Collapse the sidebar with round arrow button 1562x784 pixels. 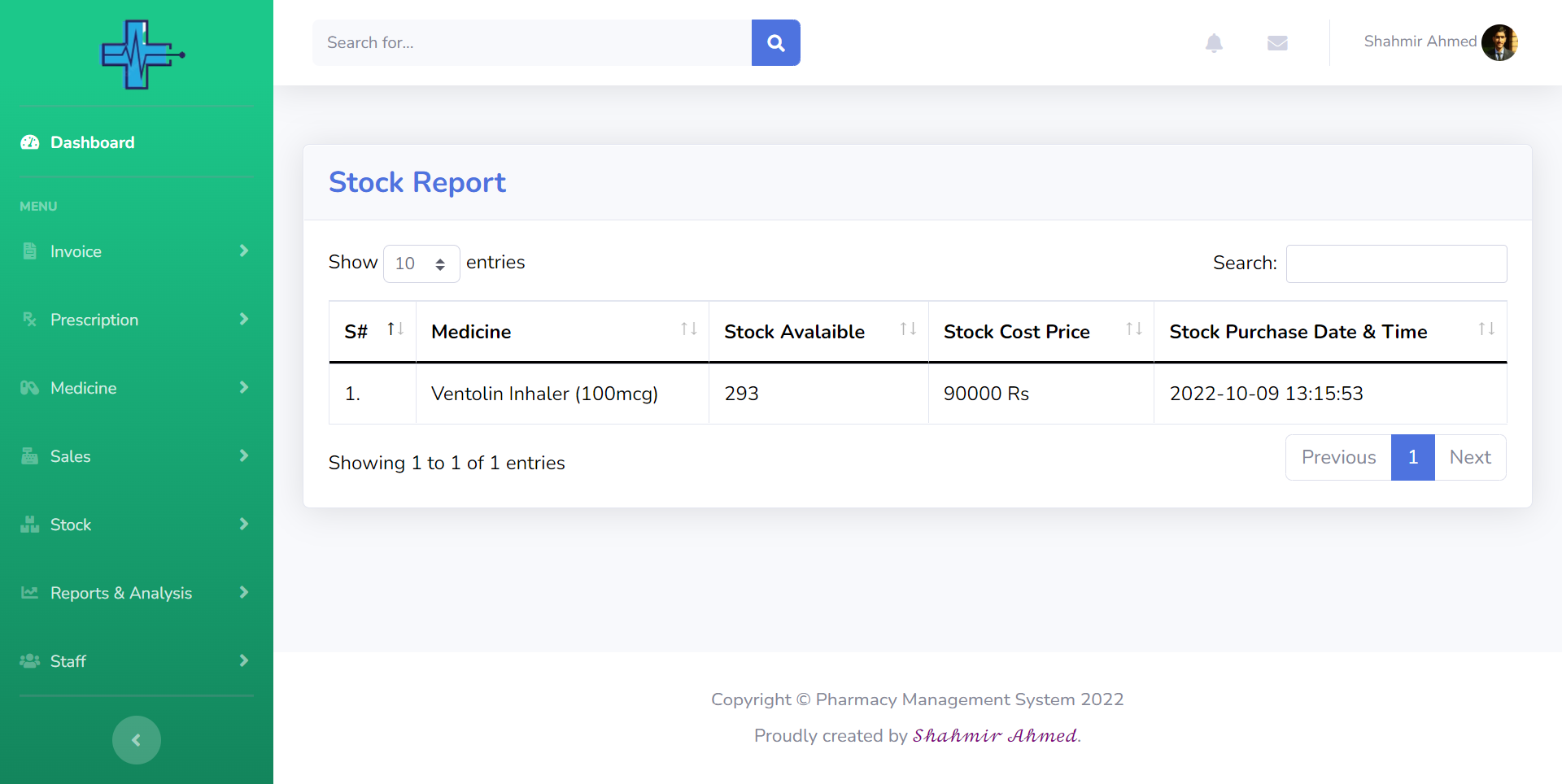[x=137, y=740]
